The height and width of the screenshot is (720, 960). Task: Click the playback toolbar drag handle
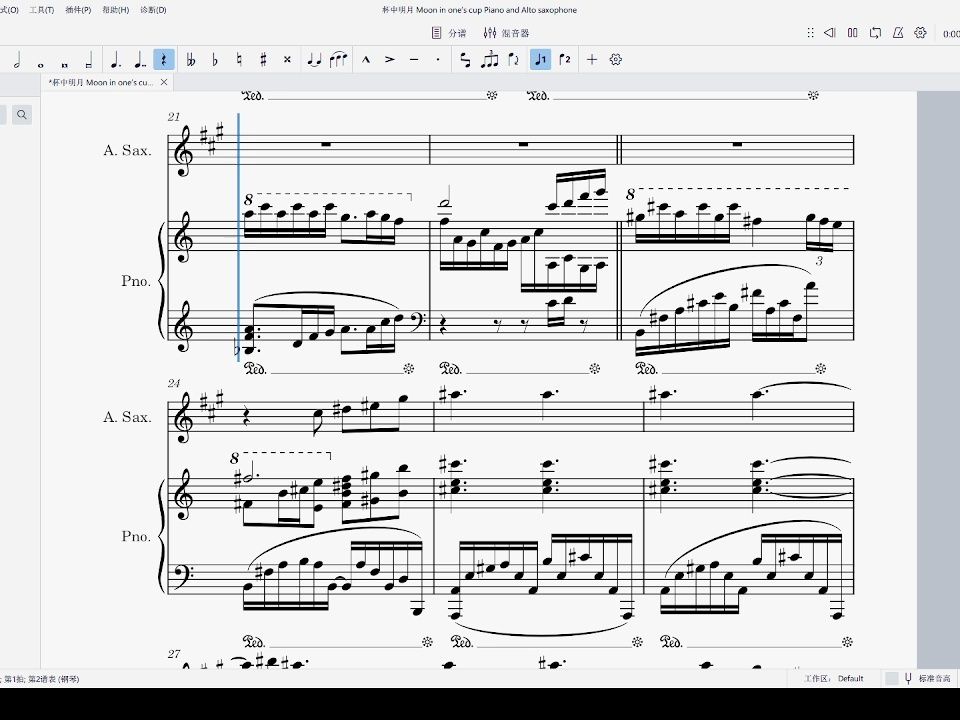[x=810, y=33]
